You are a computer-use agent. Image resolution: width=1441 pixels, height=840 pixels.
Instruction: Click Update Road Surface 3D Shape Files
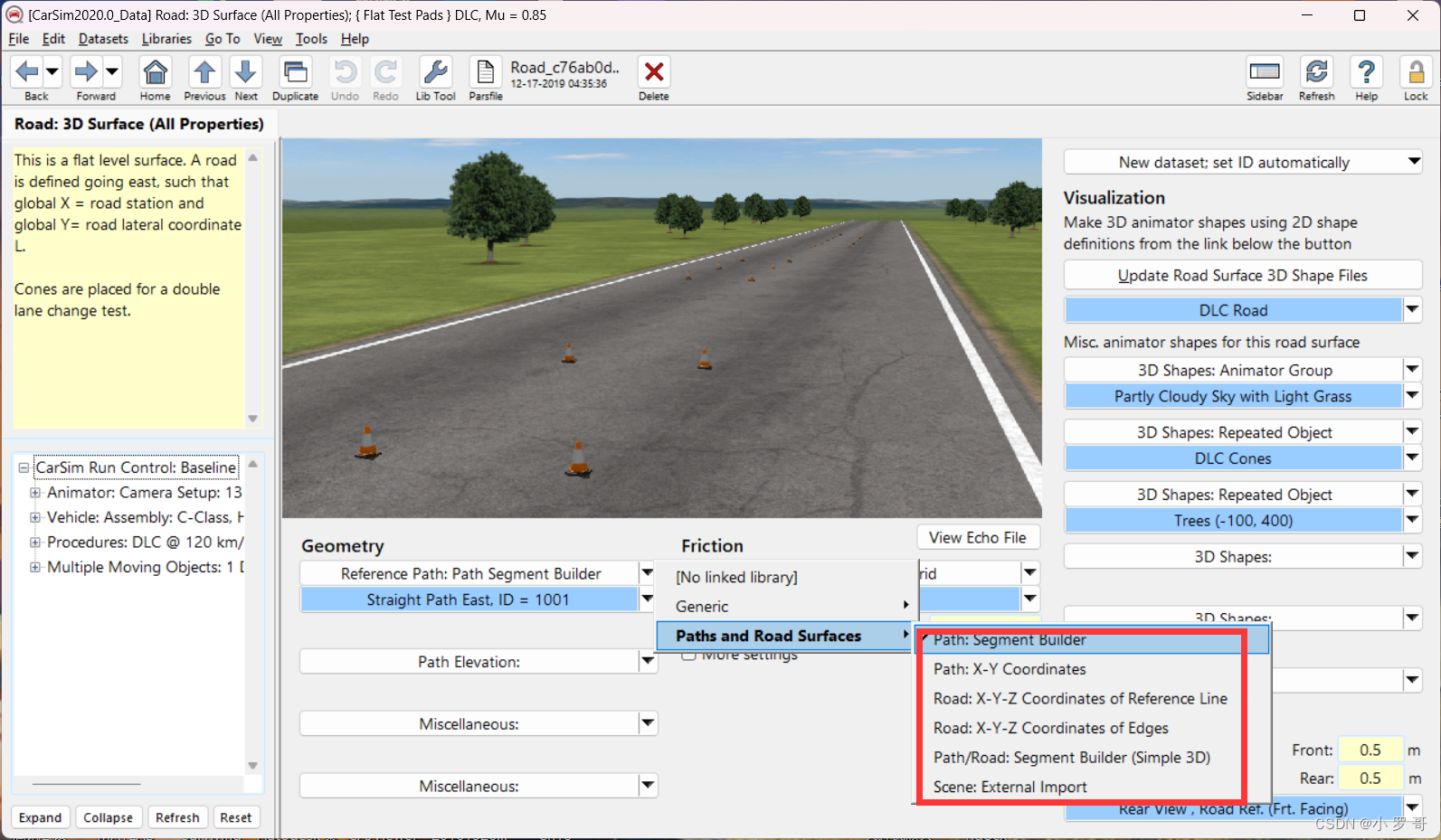[x=1243, y=276]
